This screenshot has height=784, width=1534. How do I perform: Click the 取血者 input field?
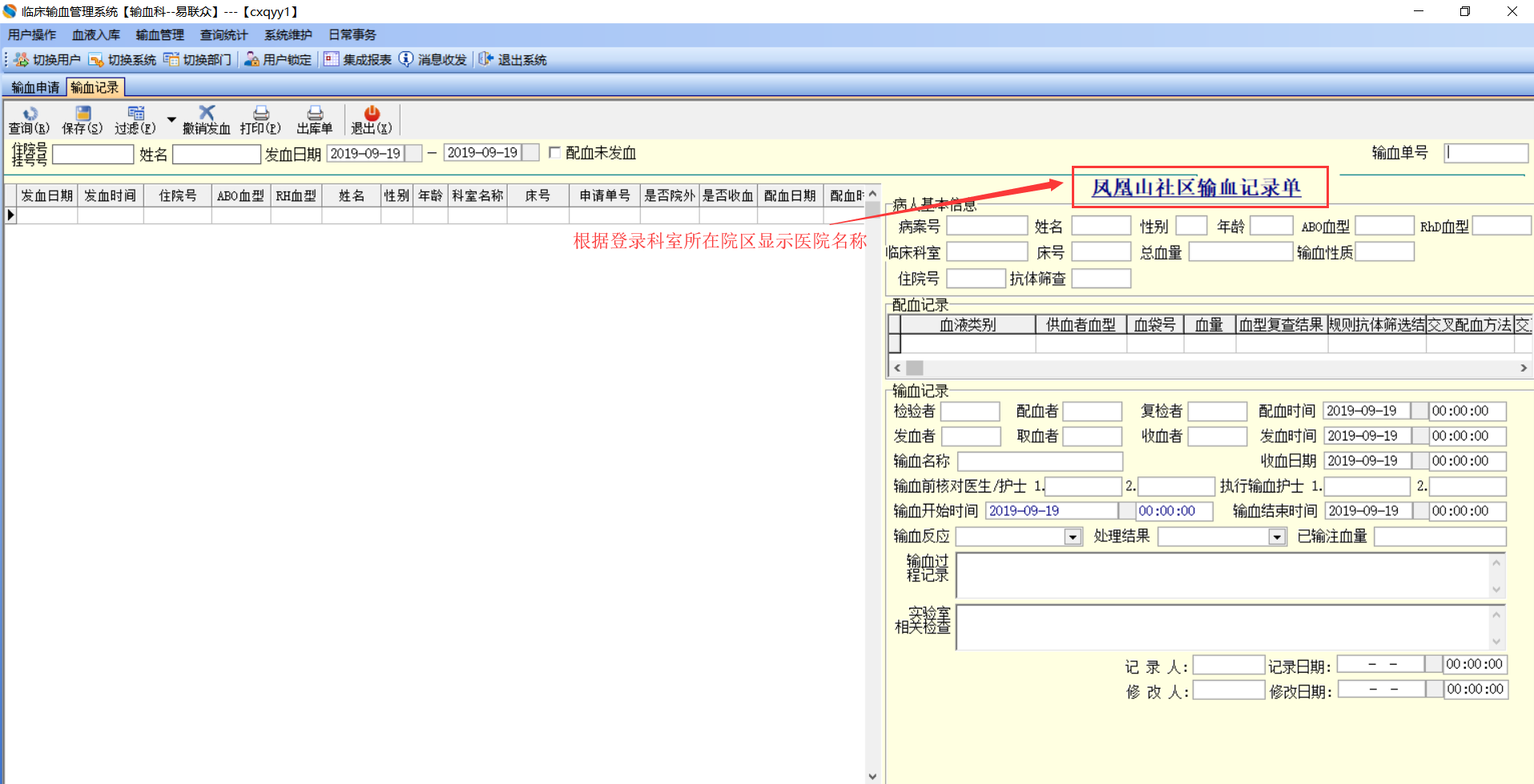(x=1092, y=436)
